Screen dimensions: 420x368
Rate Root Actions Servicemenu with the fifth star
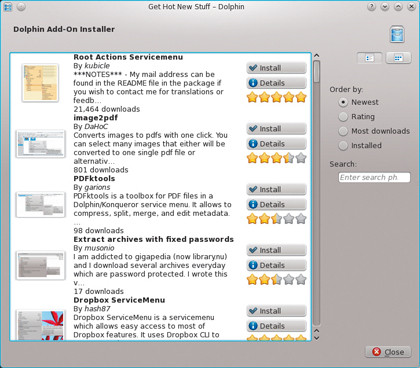[301, 98]
